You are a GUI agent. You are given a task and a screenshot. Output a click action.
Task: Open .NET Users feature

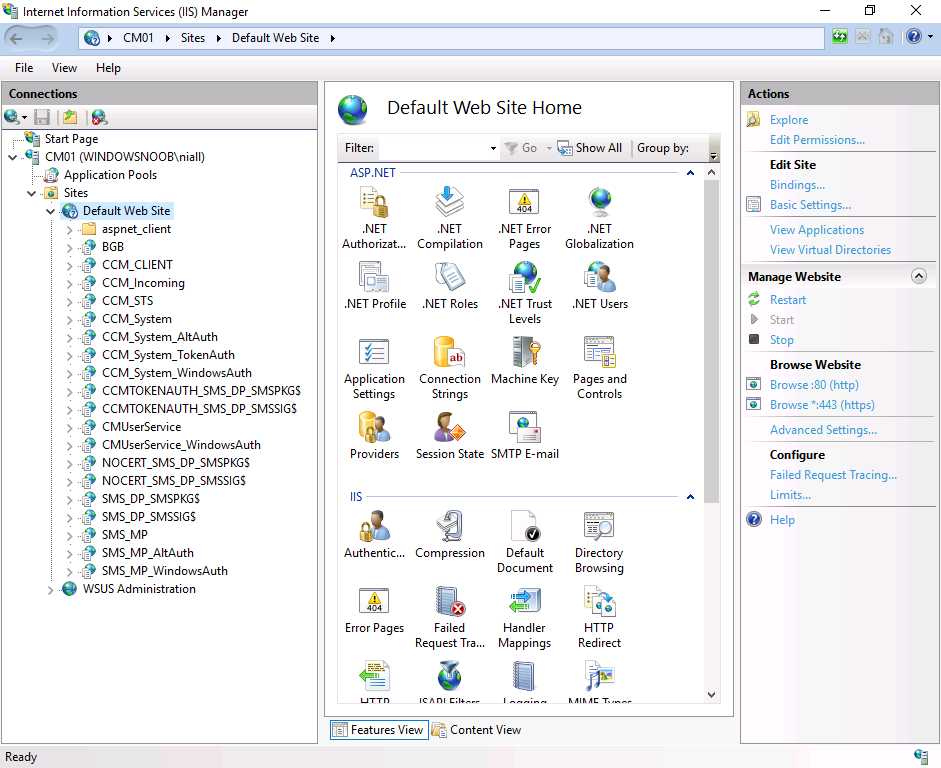[600, 286]
